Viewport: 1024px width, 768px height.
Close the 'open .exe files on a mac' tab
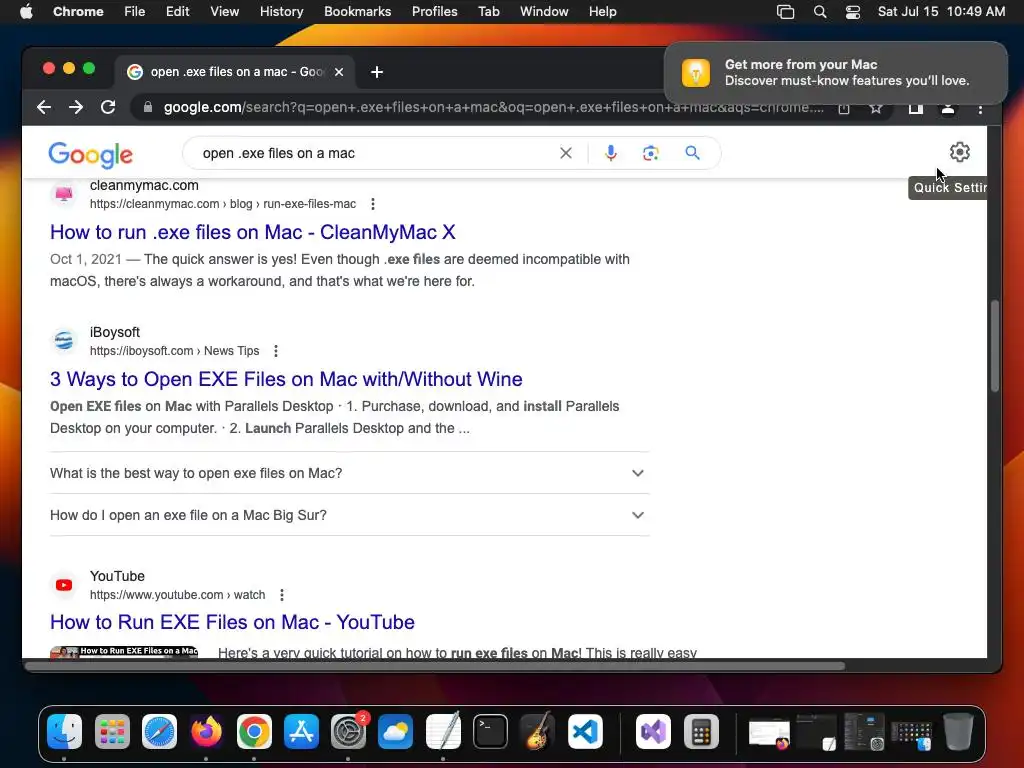click(x=339, y=72)
